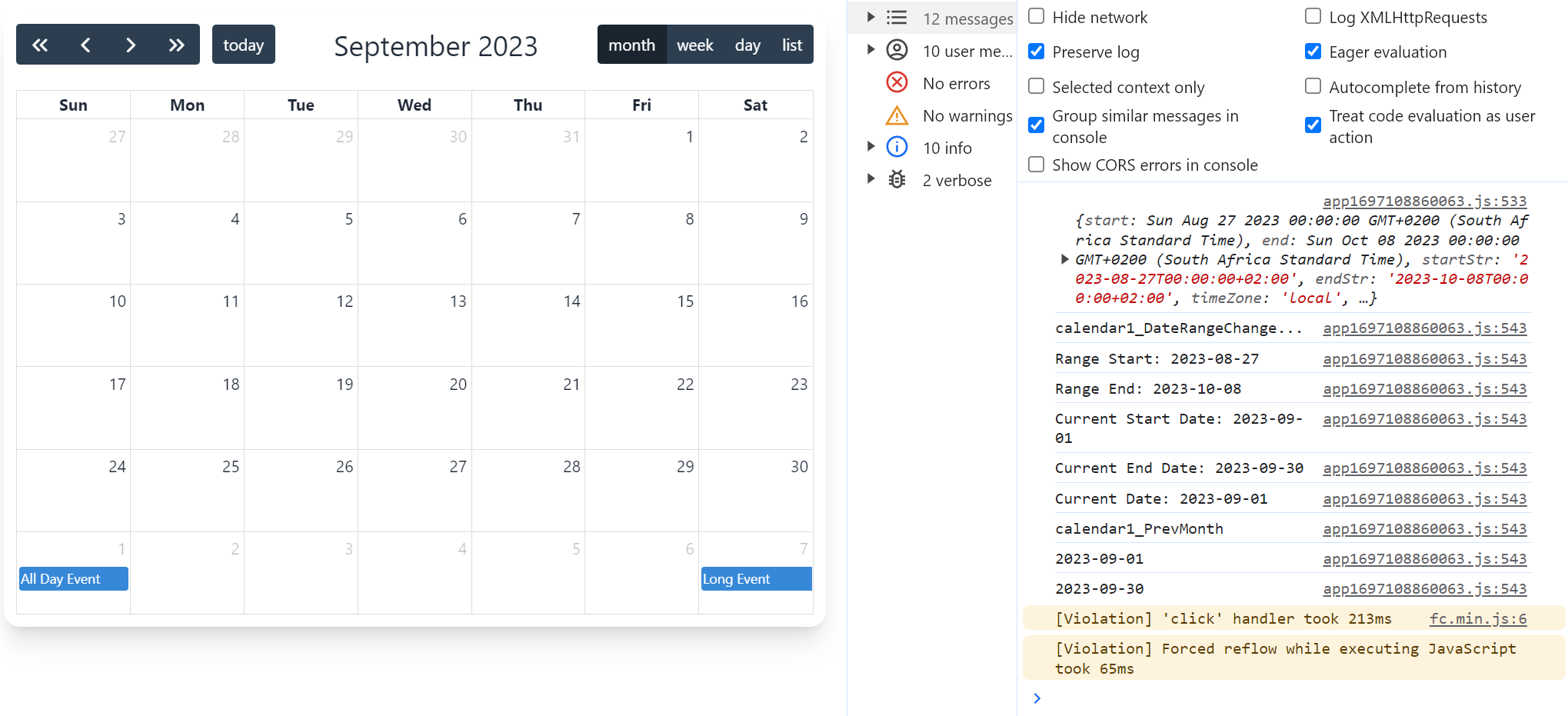
Task: Click the blue info circle icon
Action: [x=897, y=148]
